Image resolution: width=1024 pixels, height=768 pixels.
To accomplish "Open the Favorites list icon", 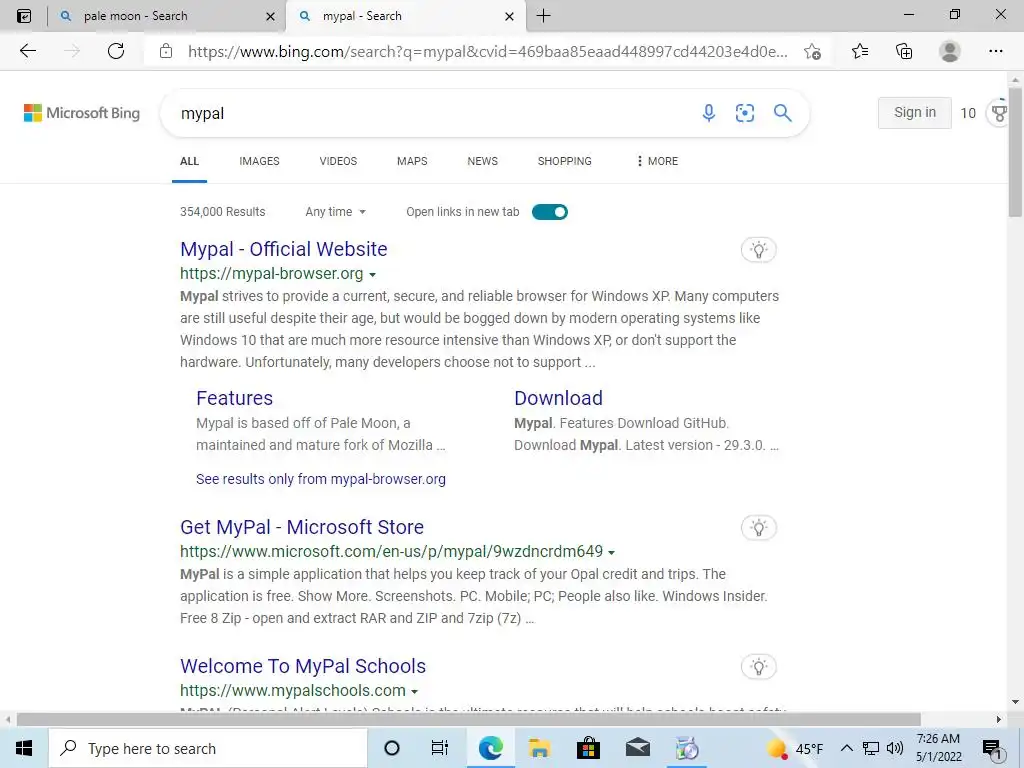I will [860, 51].
